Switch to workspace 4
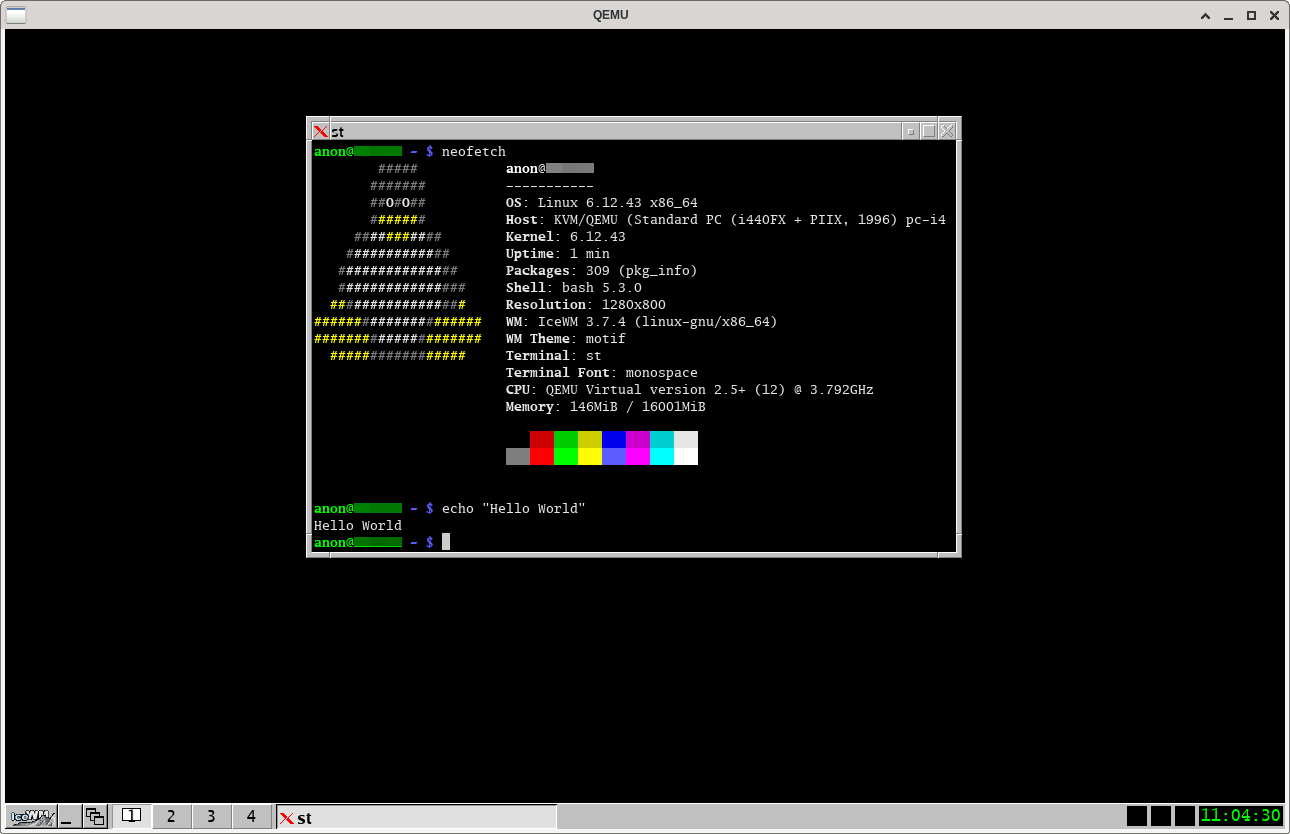This screenshot has width=1290, height=834. coord(251,816)
